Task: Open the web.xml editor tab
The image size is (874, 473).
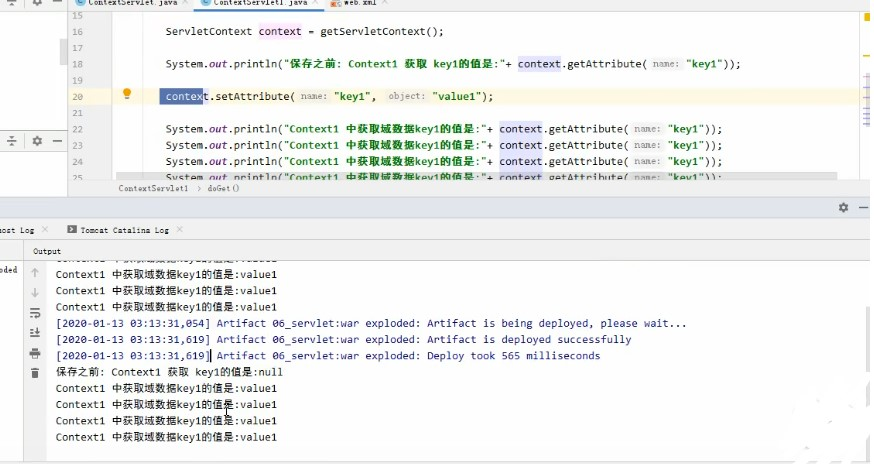Action: (359, 3)
